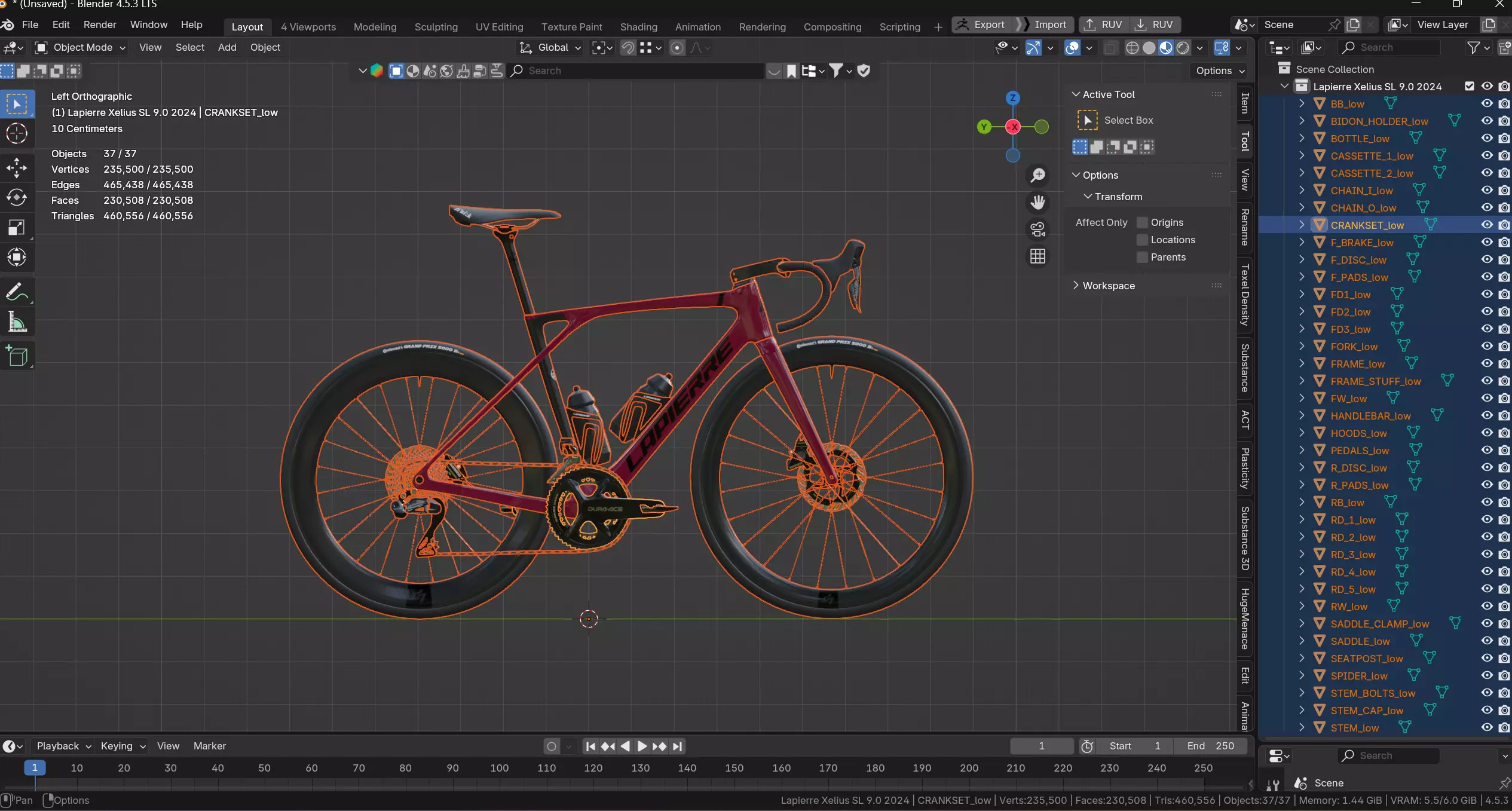The height and width of the screenshot is (811, 1512).
Task: Select the Move tool
Action: 17,167
